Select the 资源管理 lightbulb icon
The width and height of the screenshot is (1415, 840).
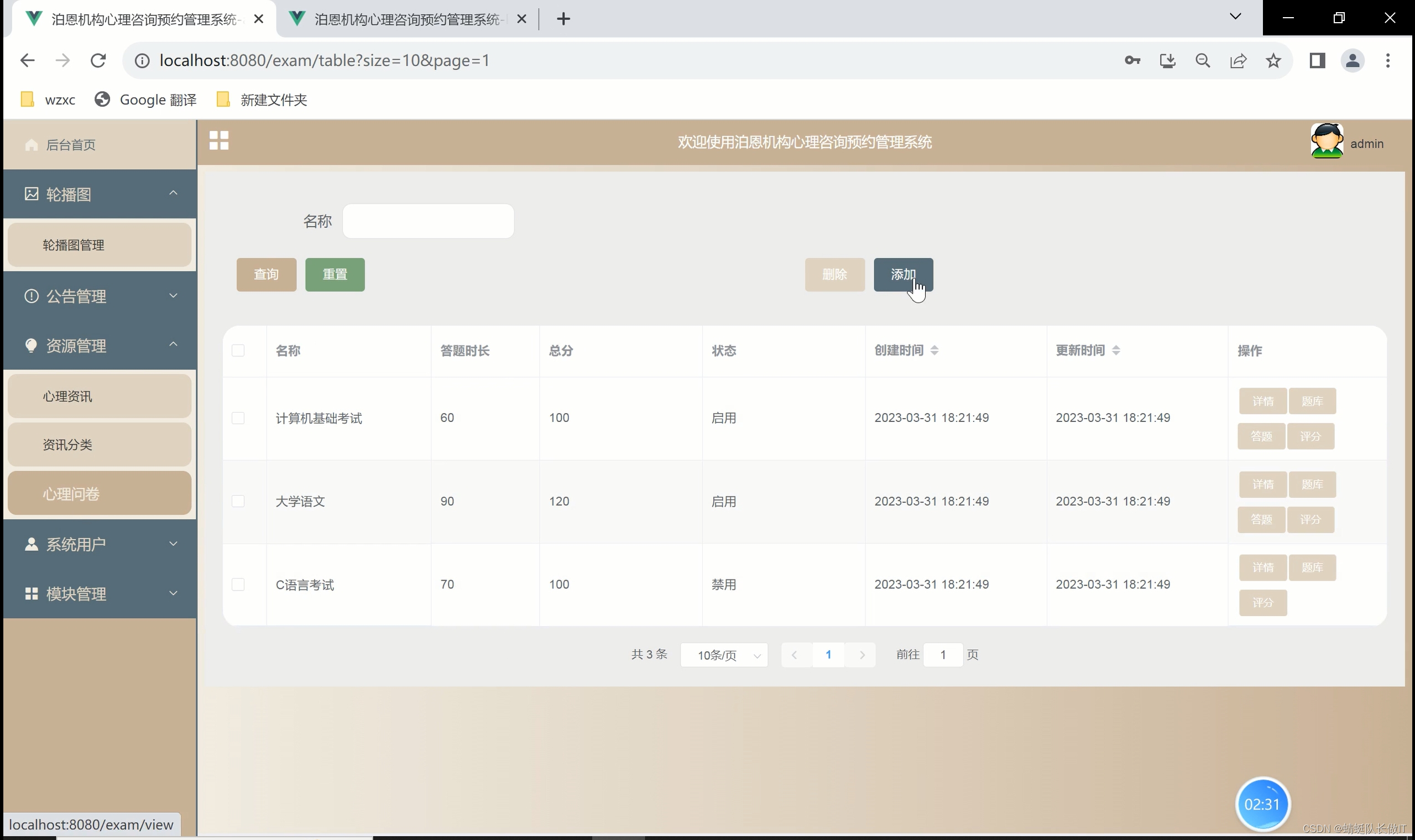click(31, 345)
